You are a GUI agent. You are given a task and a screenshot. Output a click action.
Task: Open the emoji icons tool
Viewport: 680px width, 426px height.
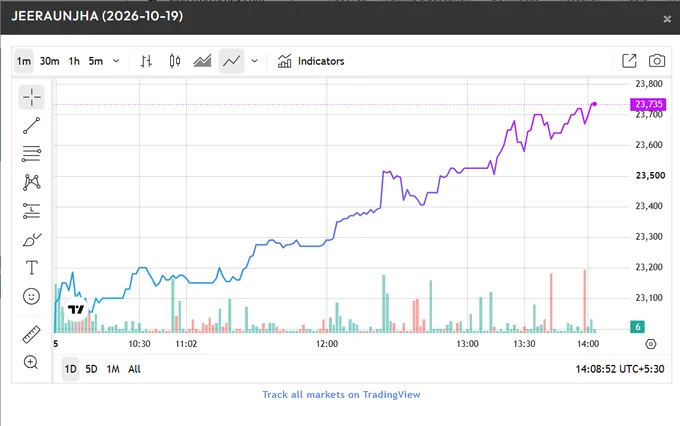click(x=32, y=296)
